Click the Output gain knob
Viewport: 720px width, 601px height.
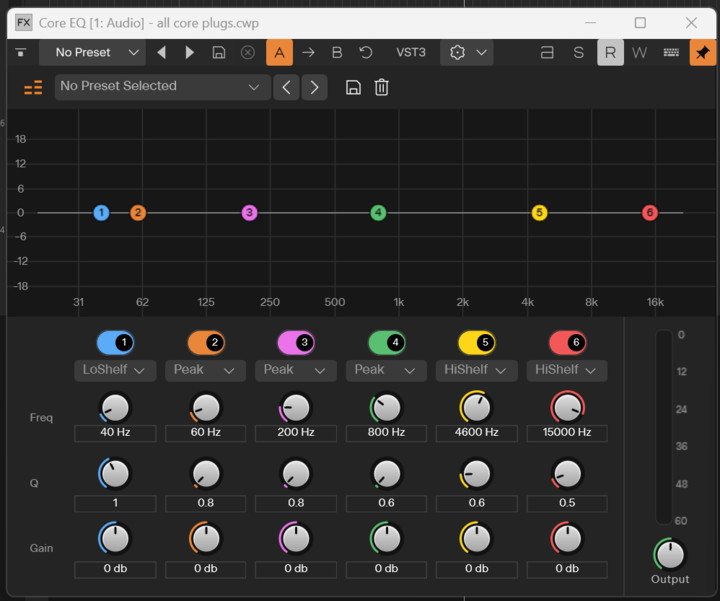click(x=670, y=554)
